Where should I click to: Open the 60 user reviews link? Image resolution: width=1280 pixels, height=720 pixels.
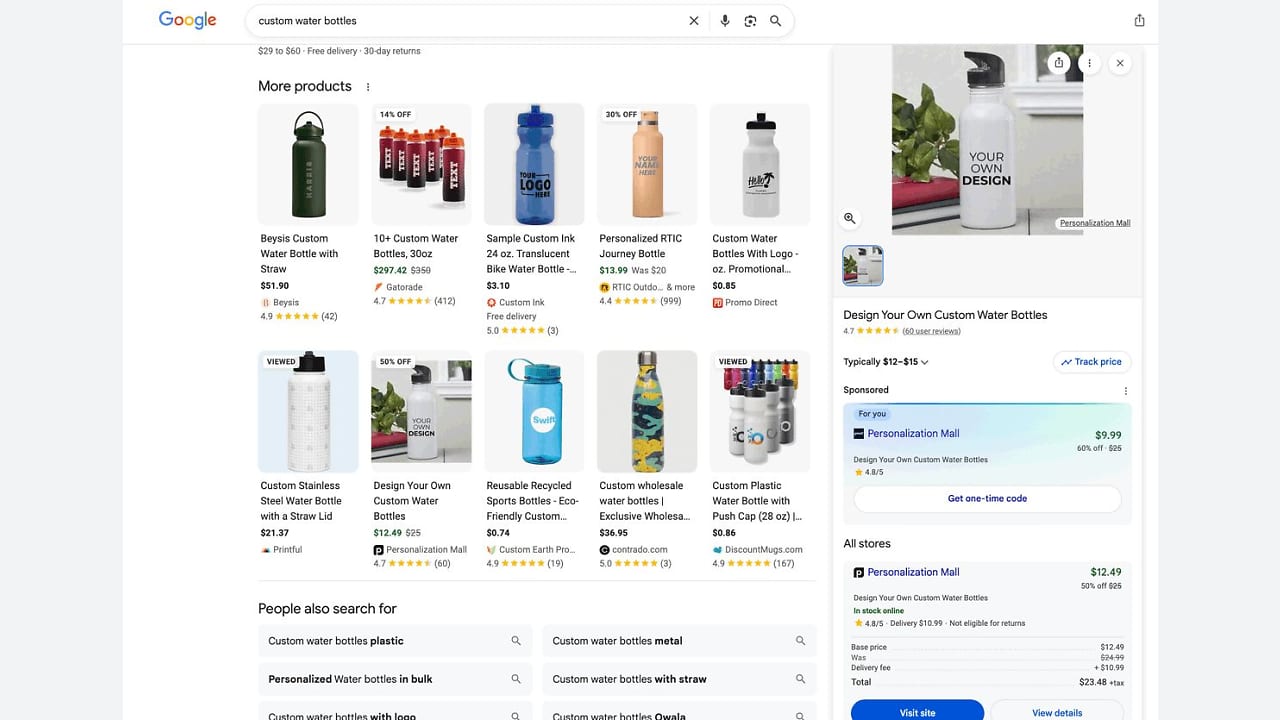click(931, 331)
